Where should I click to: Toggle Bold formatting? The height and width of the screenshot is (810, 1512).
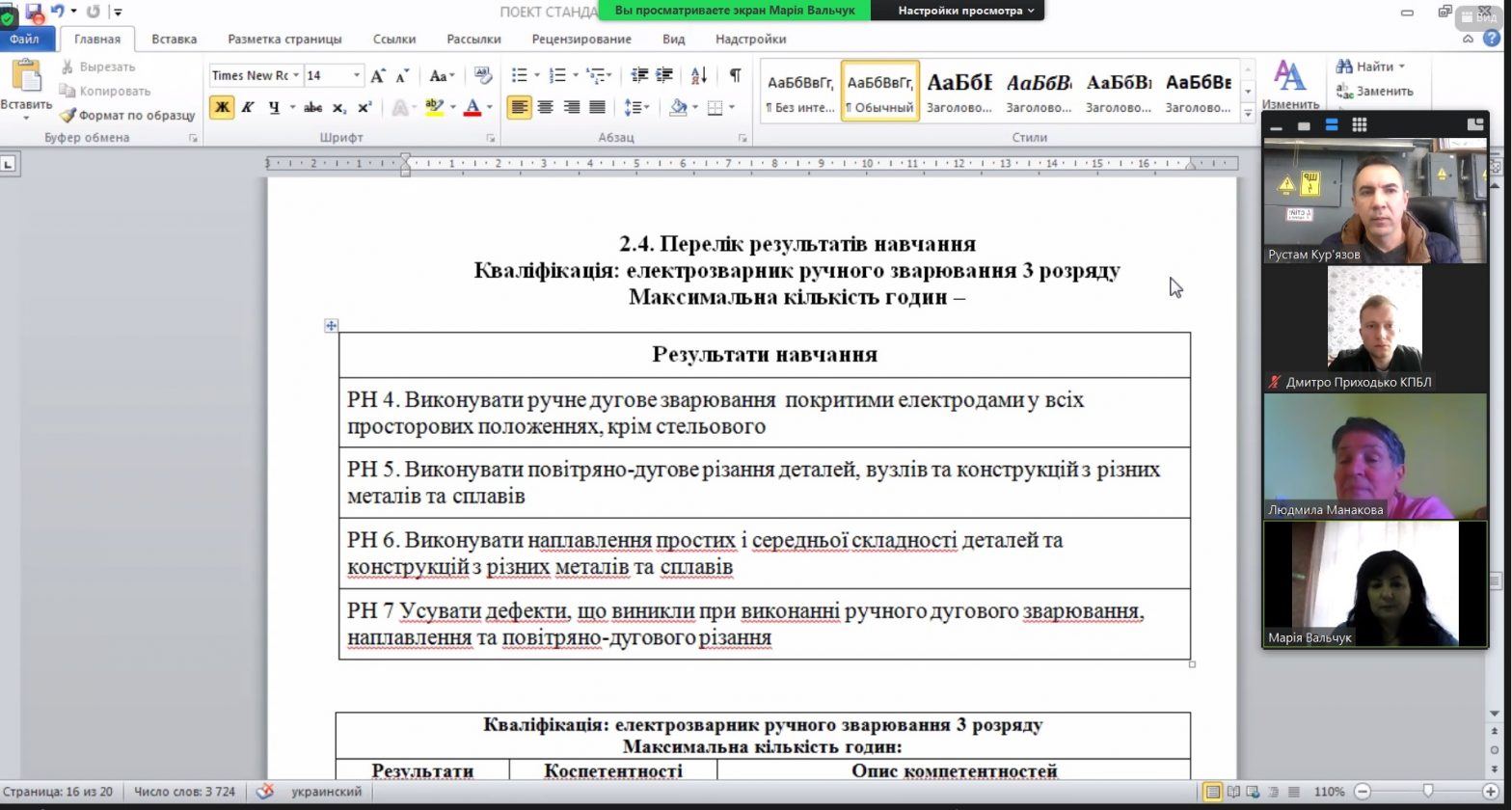pos(222,107)
